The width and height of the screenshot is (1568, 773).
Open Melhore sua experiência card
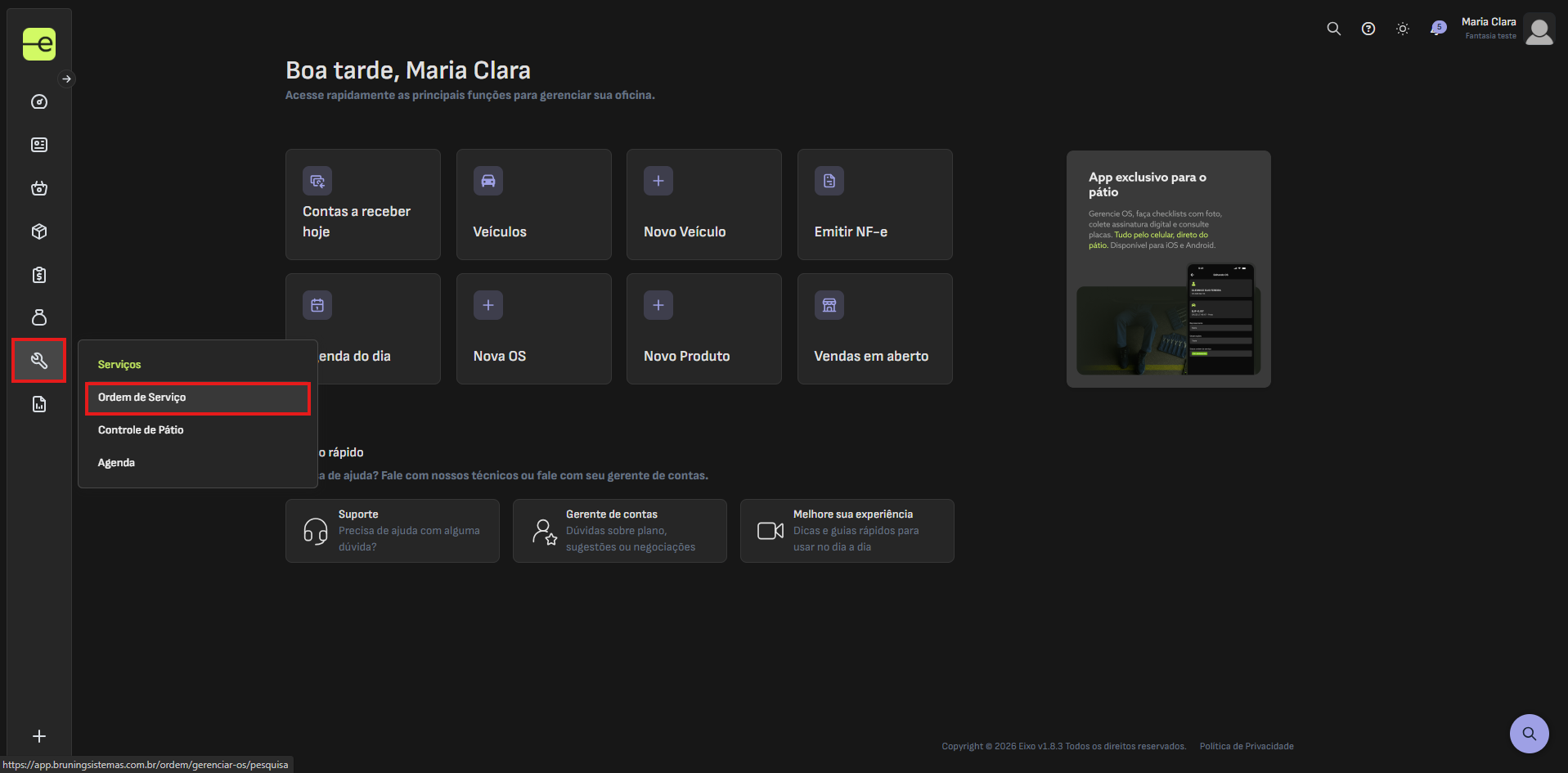pyautogui.click(x=847, y=531)
